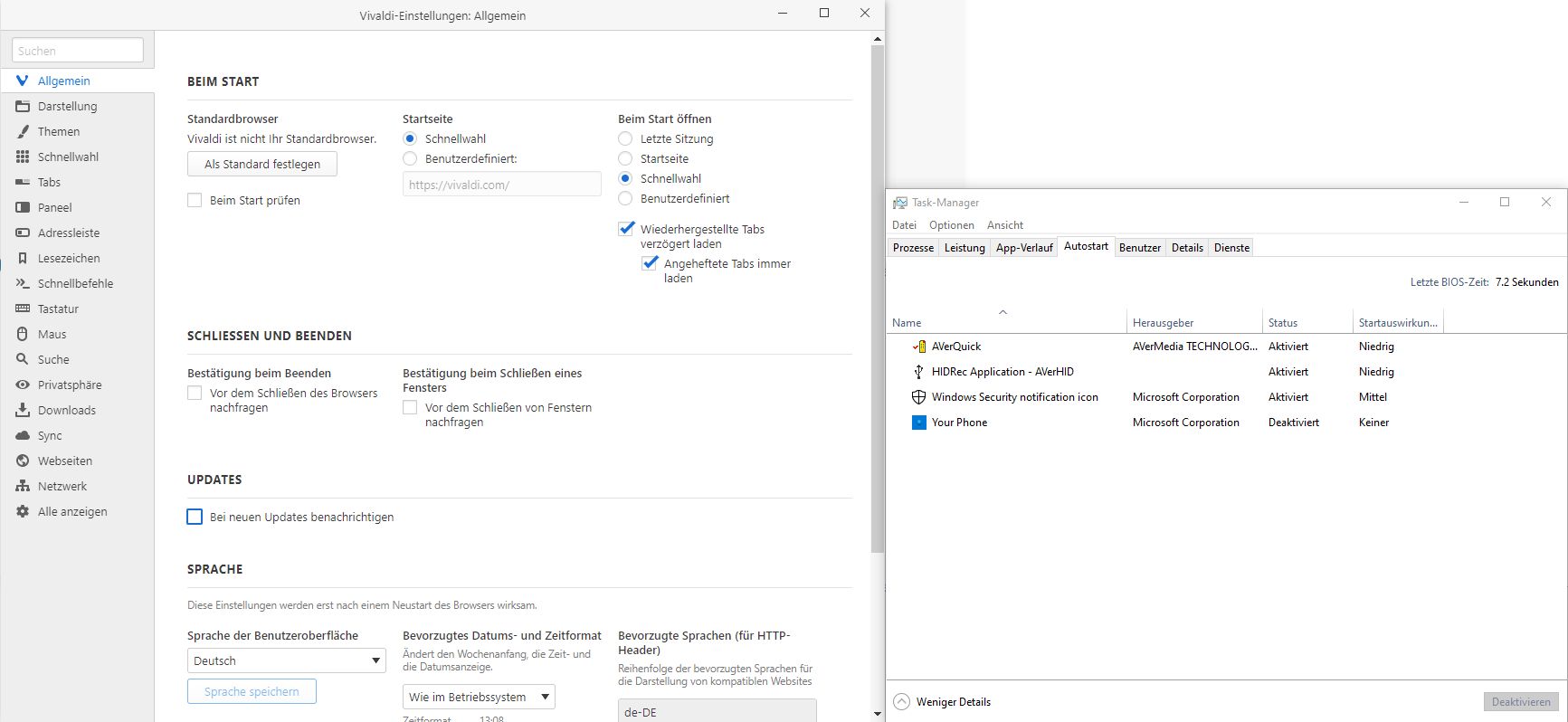Click the Schnellwahl grid icon
1568x722 pixels.
click(x=23, y=157)
